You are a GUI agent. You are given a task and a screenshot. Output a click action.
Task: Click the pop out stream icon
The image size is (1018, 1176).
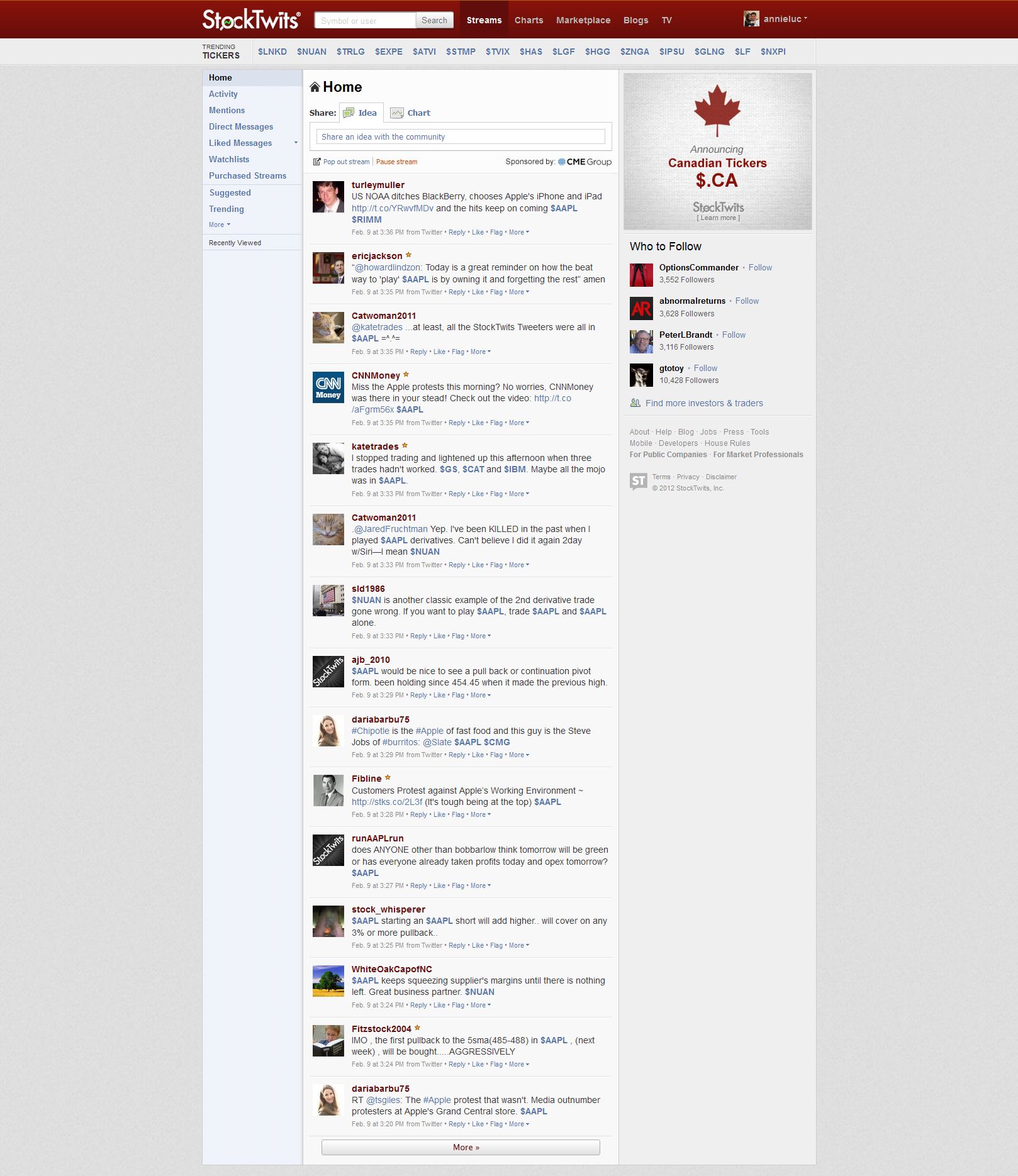click(x=317, y=162)
